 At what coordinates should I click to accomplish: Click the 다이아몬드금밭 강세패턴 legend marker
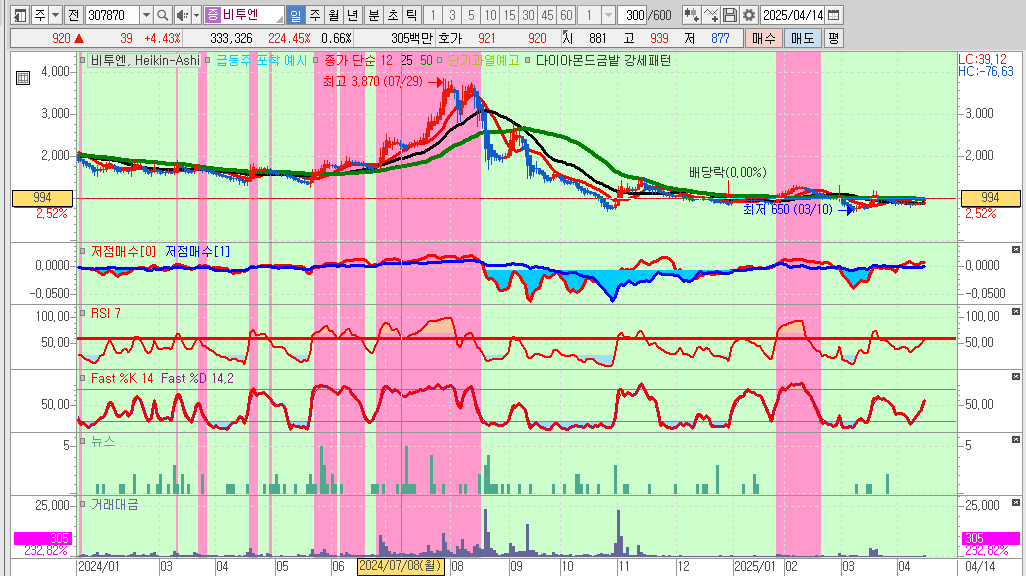pyautogui.click(x=528, y=60)
